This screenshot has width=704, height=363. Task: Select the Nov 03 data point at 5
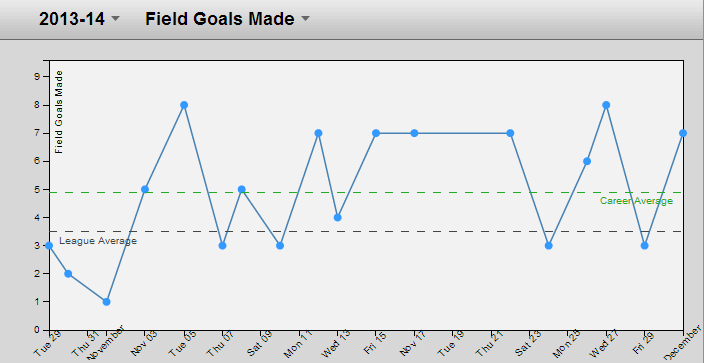tap(145, 189)
